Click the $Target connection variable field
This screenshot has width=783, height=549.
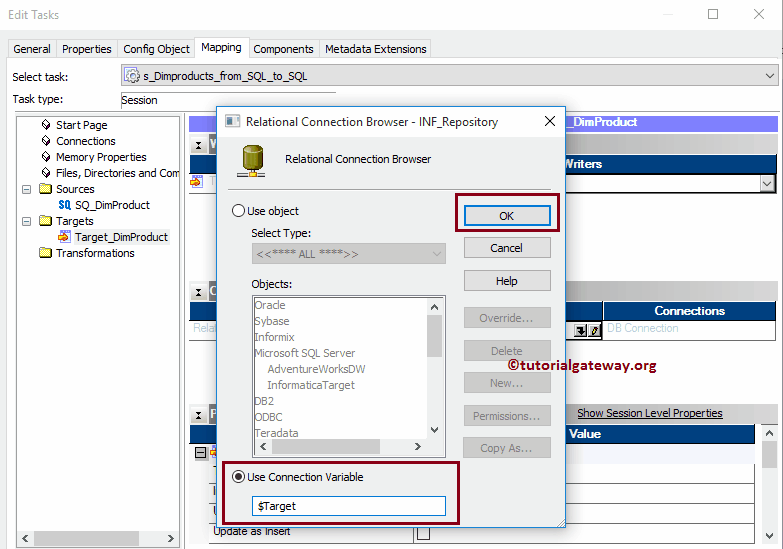point(349,506)
